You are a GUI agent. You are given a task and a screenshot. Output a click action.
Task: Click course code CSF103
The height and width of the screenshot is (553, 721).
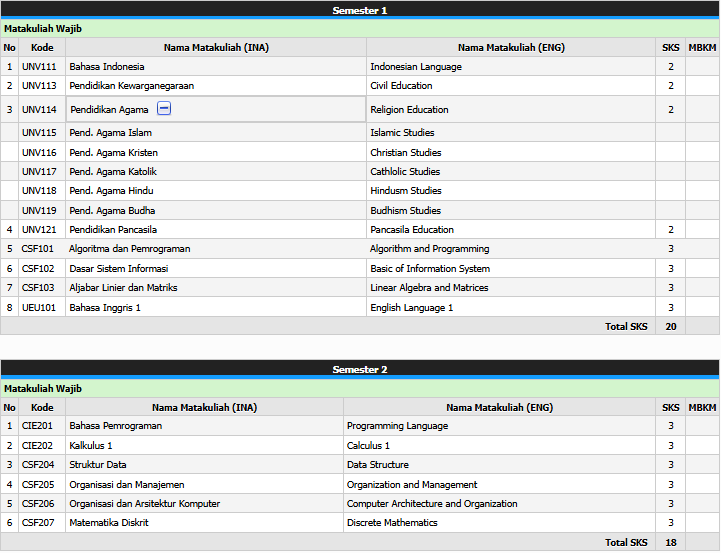(39, 288)
